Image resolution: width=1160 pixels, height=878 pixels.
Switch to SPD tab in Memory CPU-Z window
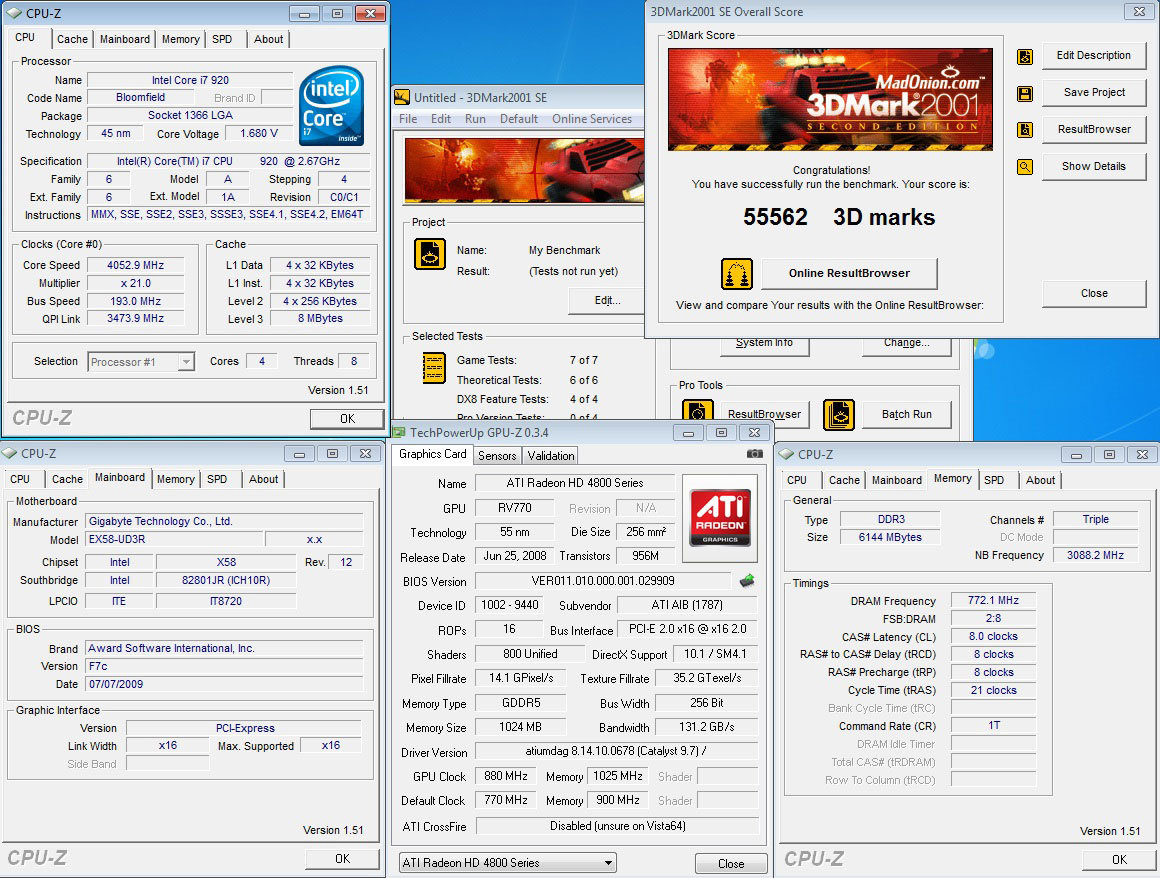(x=994, y=480)
